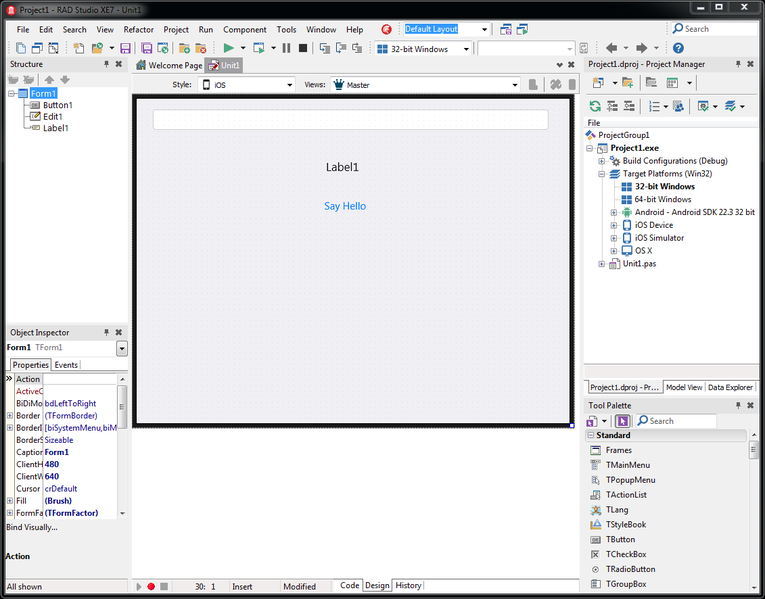Image resolution: width=765 pixels, height=599 pixels.
Task: Toggle the pin on the Project Manager panel
Action: (738, 64)
